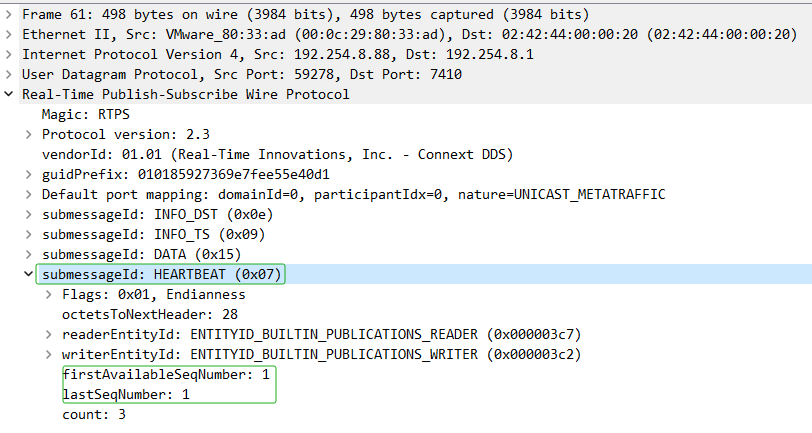Collapse Real-Time Publish-Subscribe Wire Protocol section
Screen dimensions: 812x433
tap(10, 94)
